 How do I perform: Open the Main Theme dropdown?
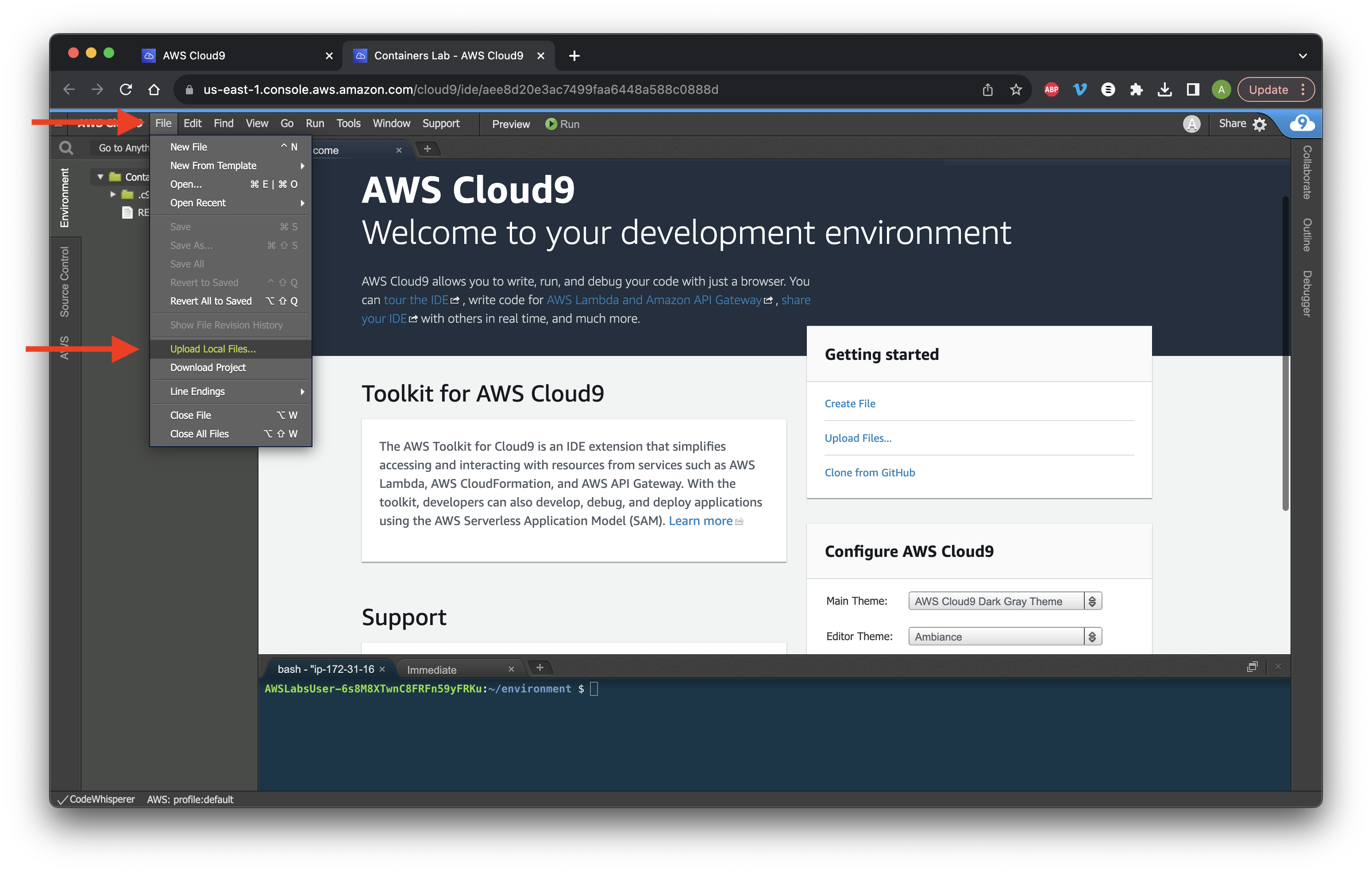[1005, 601]
